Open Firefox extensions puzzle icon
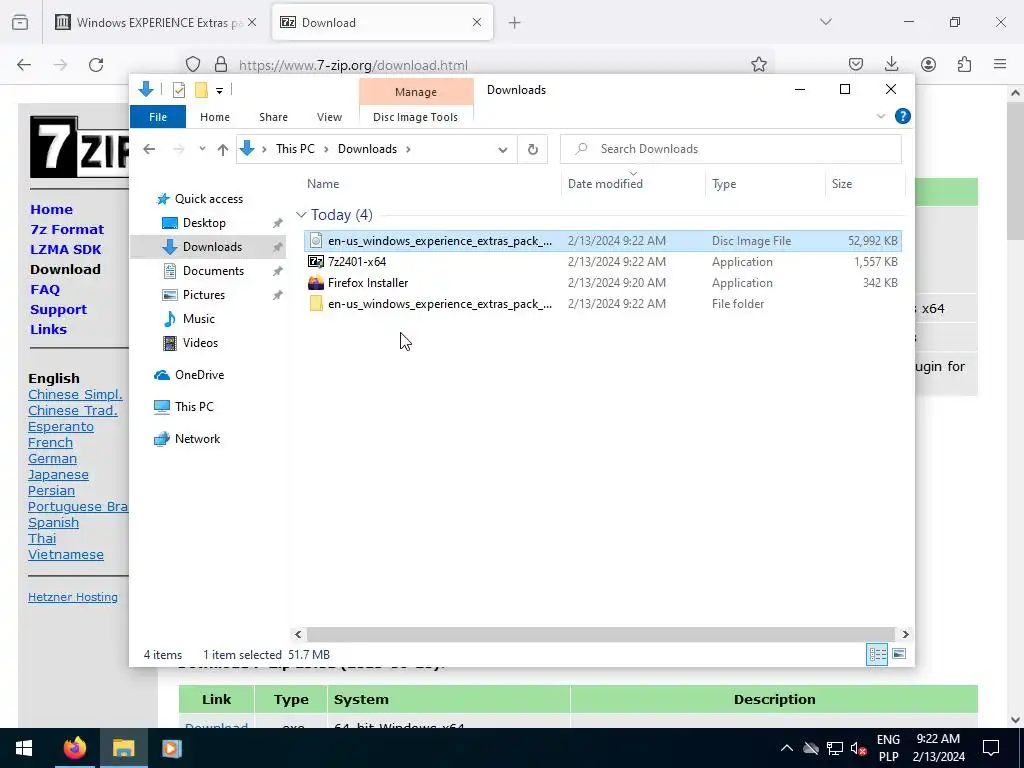This screenshot has height=768, width=1024. click(964, 64)
